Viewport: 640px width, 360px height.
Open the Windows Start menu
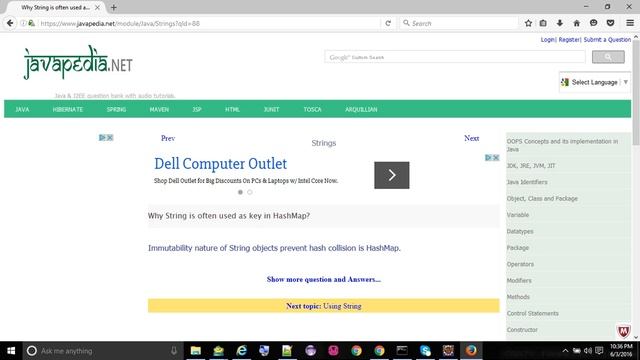[11, 351]
